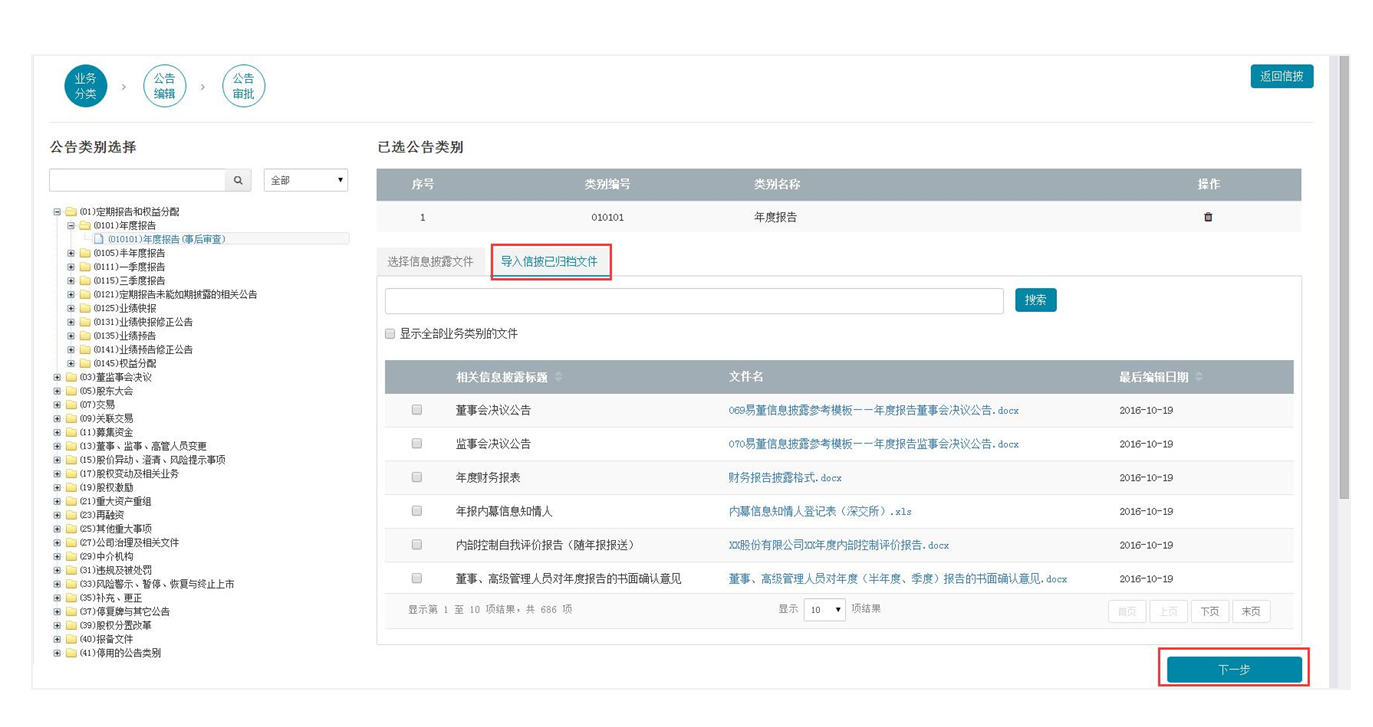Expand the (13)董事、监事、高管人员变更 node
Screen dimensions: 1373x727
click(x=57, y=446)
